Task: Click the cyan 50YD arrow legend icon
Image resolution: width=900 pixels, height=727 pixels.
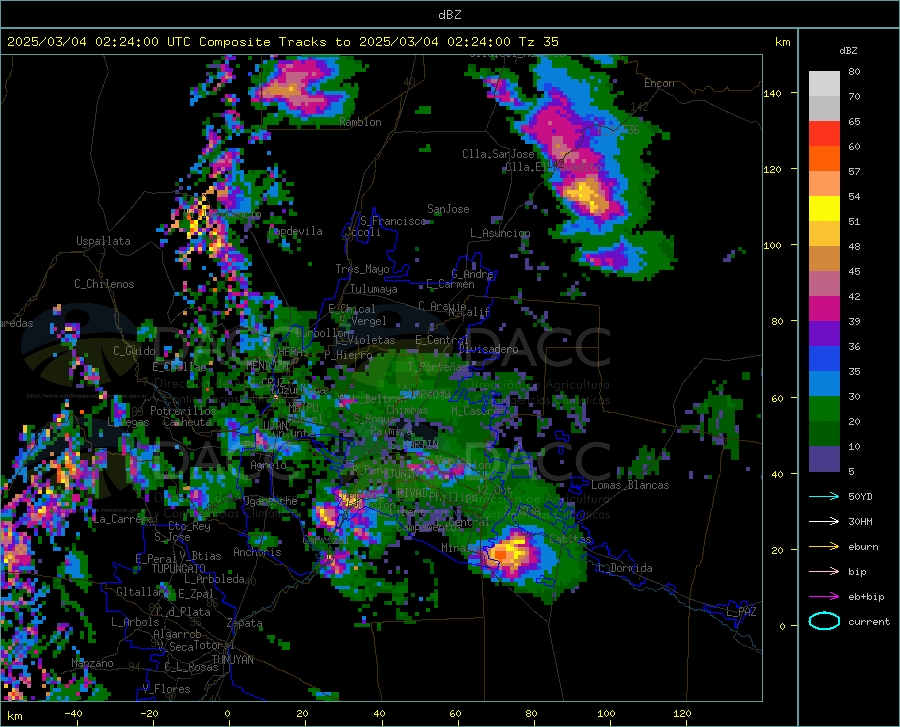Action: coord(824,496)
